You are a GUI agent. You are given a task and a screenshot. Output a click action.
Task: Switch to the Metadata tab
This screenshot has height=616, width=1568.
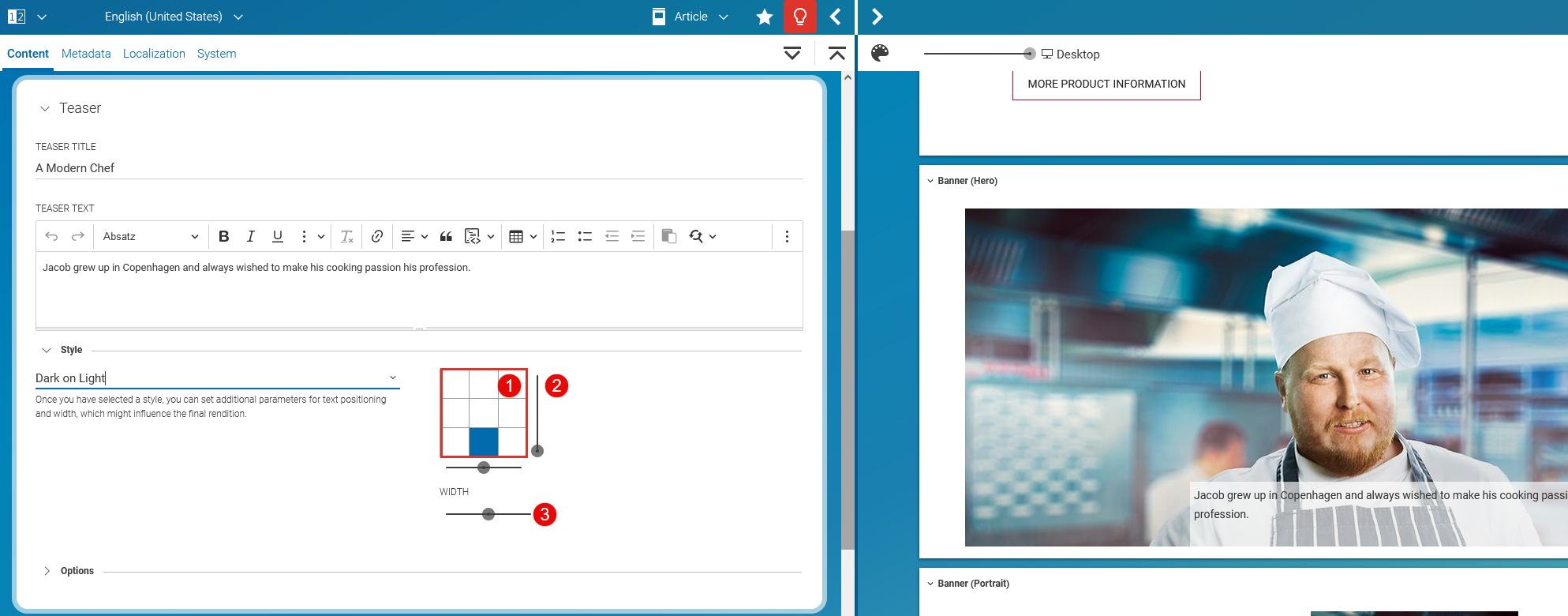[86, 54]
